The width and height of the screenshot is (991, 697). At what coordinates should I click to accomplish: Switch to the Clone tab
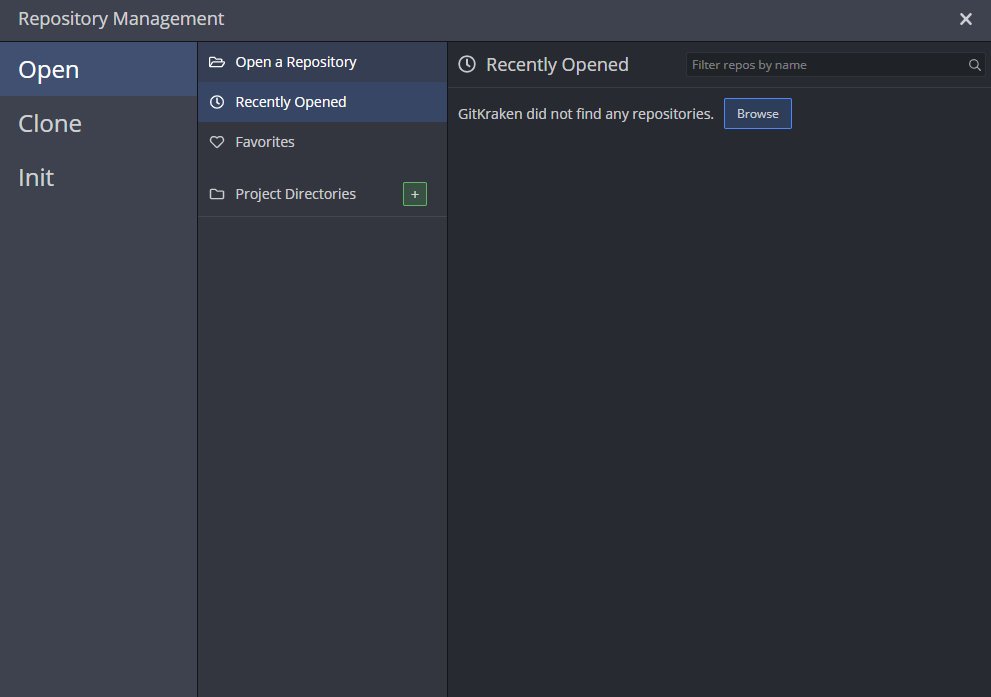98,123
